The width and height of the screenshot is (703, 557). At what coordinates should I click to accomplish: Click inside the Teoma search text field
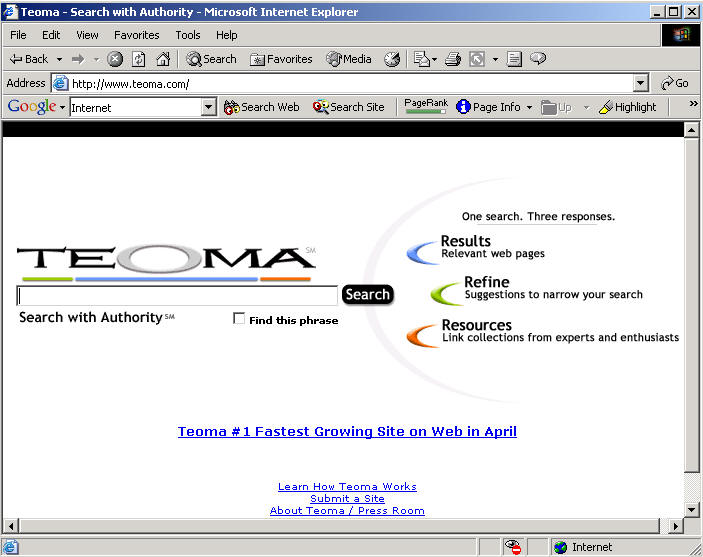pyautogui.click(x=177, y=295)
